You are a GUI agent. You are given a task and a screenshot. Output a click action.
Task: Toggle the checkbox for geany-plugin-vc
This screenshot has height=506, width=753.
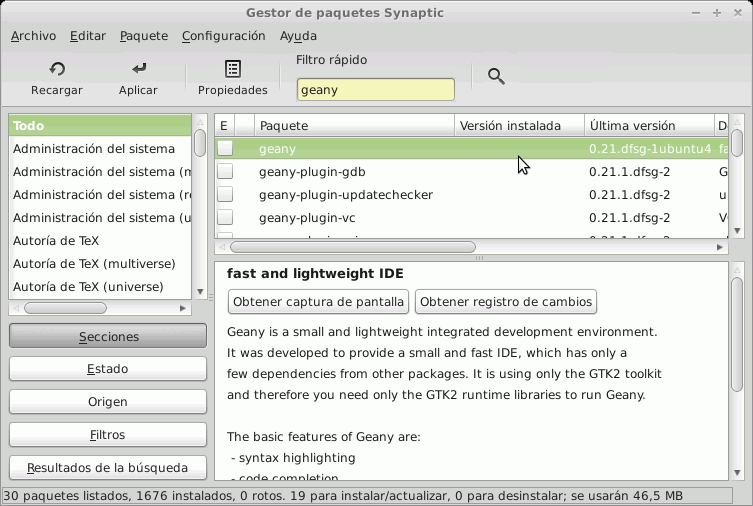coord(225,217)
